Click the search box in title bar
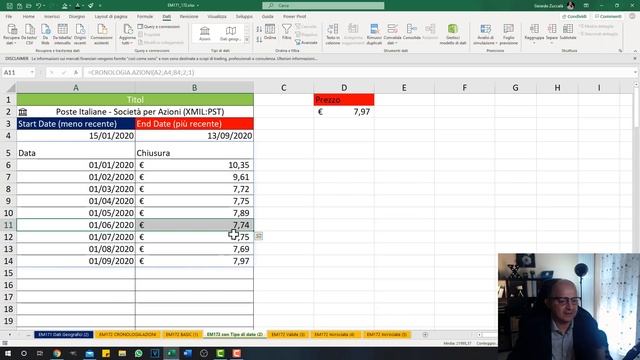 point(323,5)
